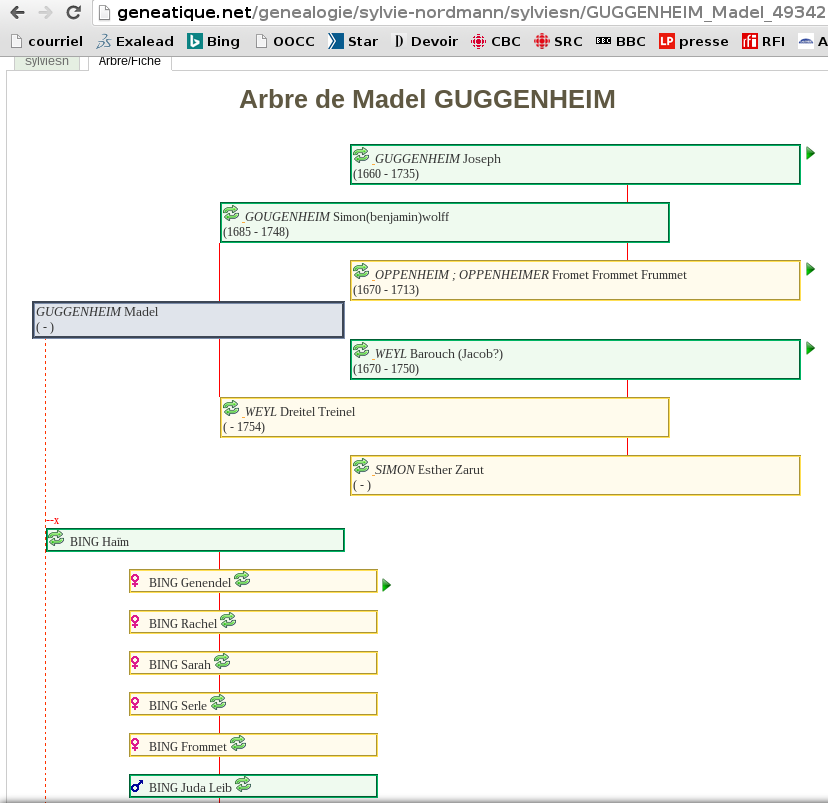
Task: Click recenter icon beside WEYL Dreitel Treinel
Action: pyautogui.click(x=231, y=409)
